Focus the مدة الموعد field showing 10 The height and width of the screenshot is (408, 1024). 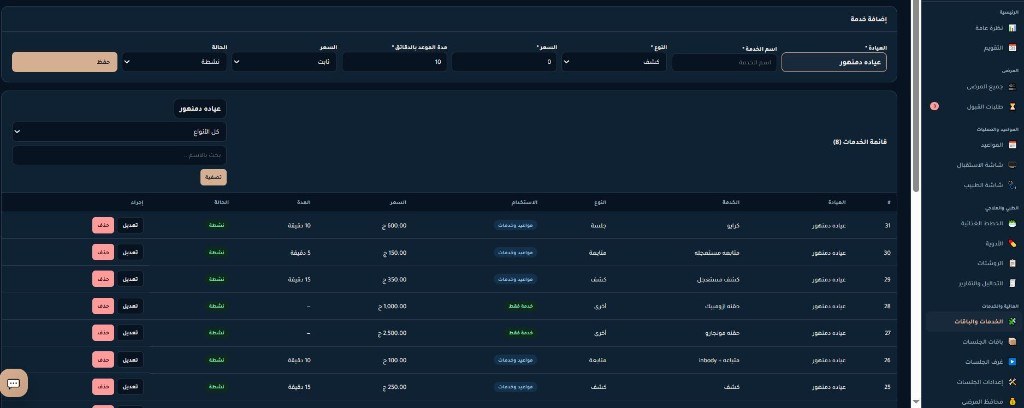coord(394,62)
